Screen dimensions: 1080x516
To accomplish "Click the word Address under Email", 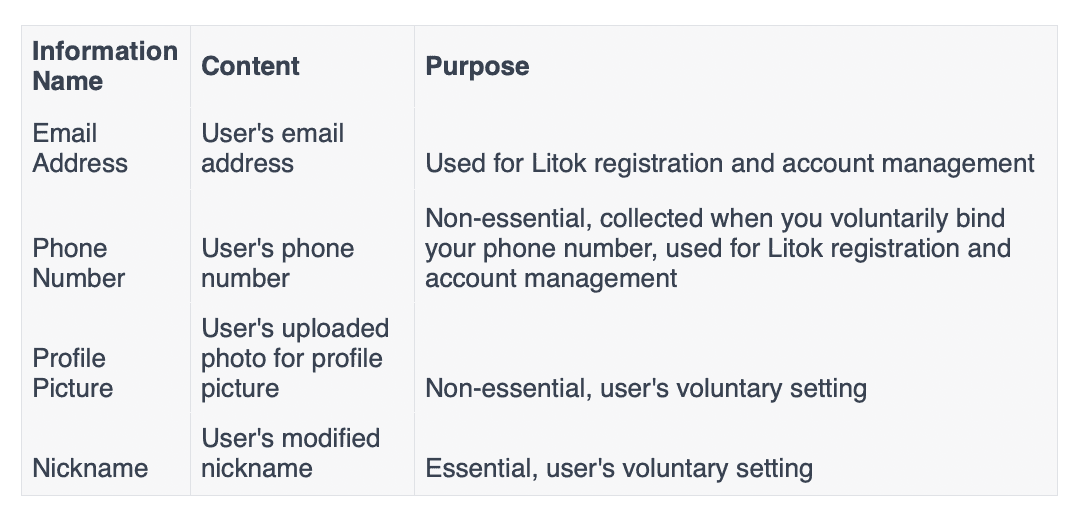I will [x=80, y=163].
